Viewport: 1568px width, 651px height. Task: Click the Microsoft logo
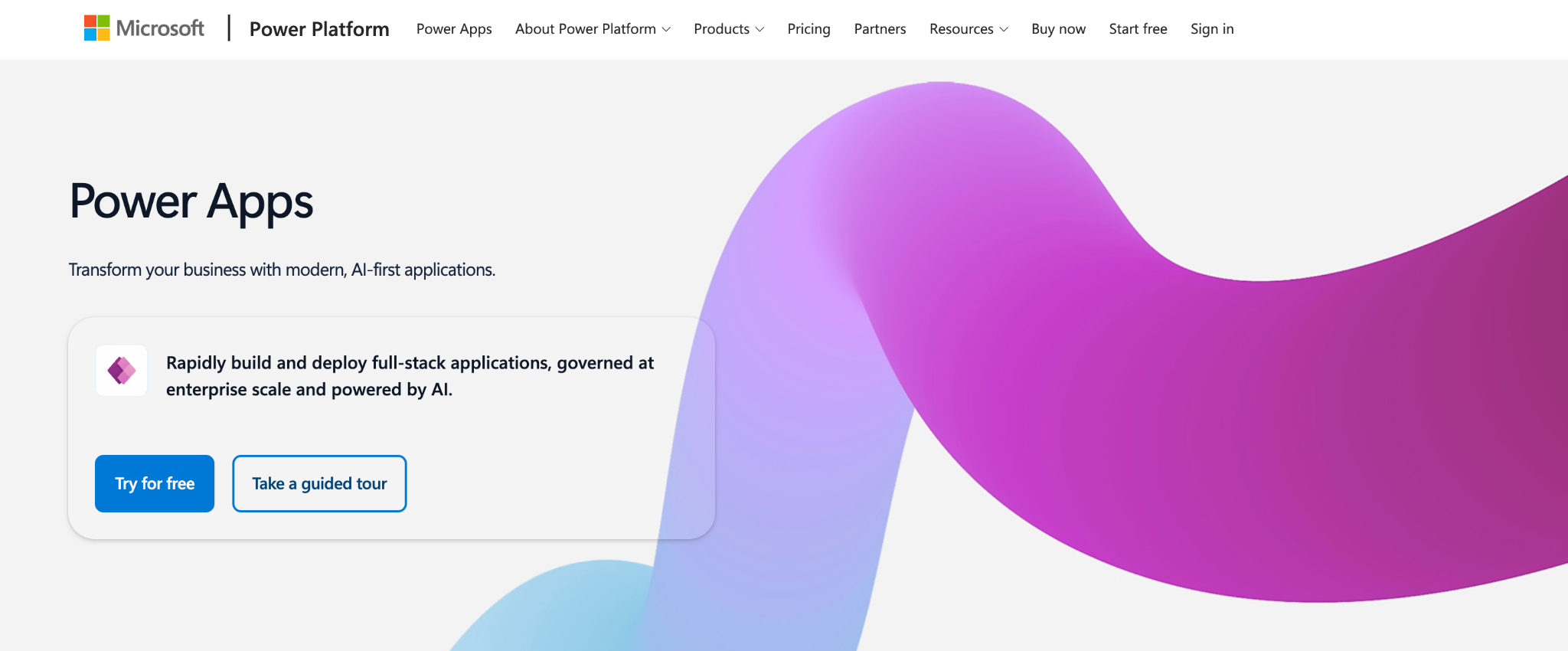click(x=144, y=28)
